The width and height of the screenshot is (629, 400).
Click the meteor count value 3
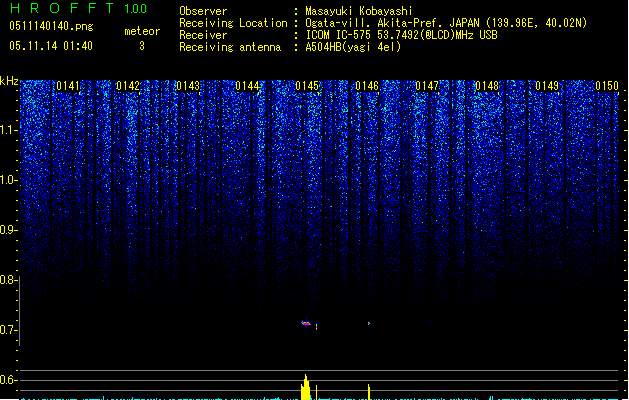[142, 46]
